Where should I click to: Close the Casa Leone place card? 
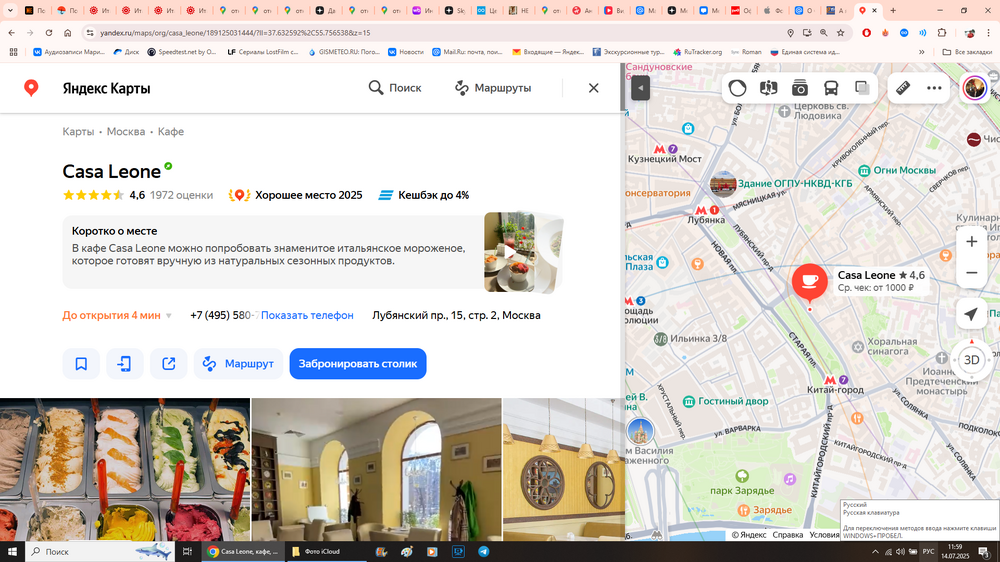click(593, 88)
